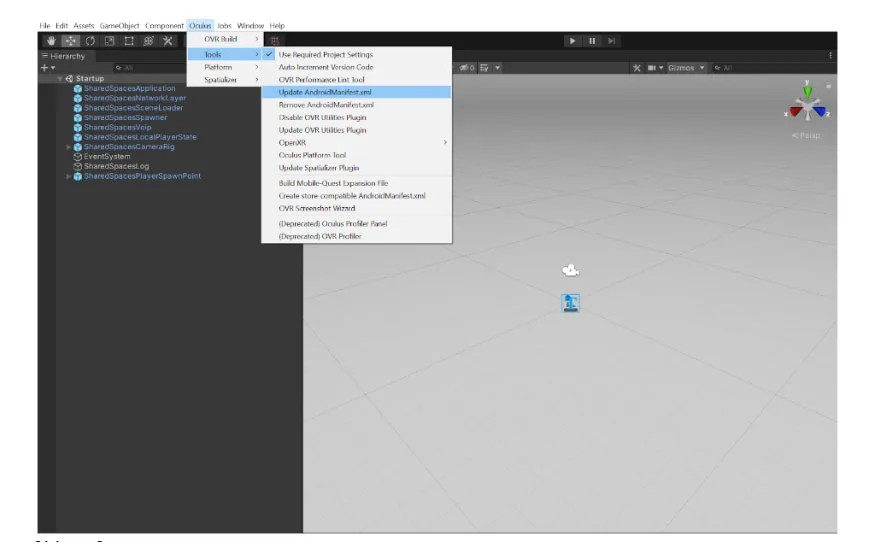Viewport: 871px width, 551px height.
Task: Open the File menu
Action: 44,26
